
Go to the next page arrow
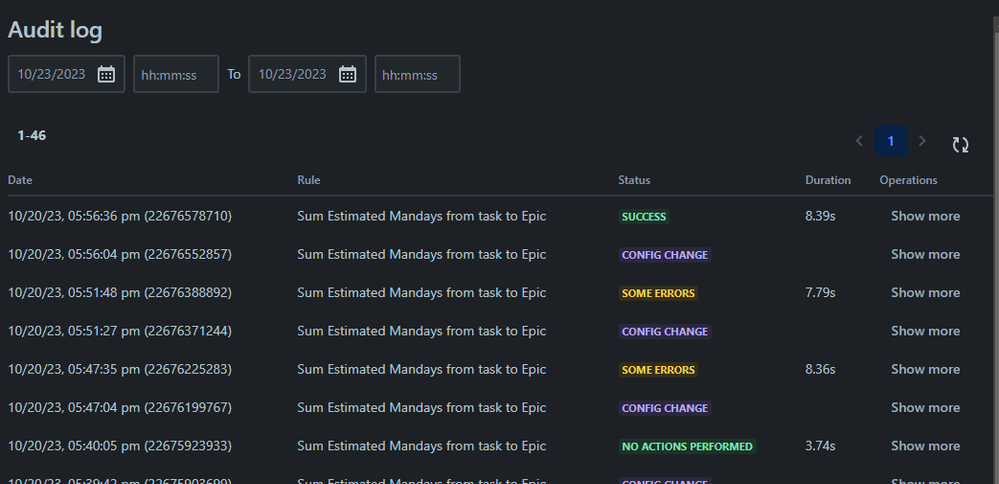coord(922,141)
